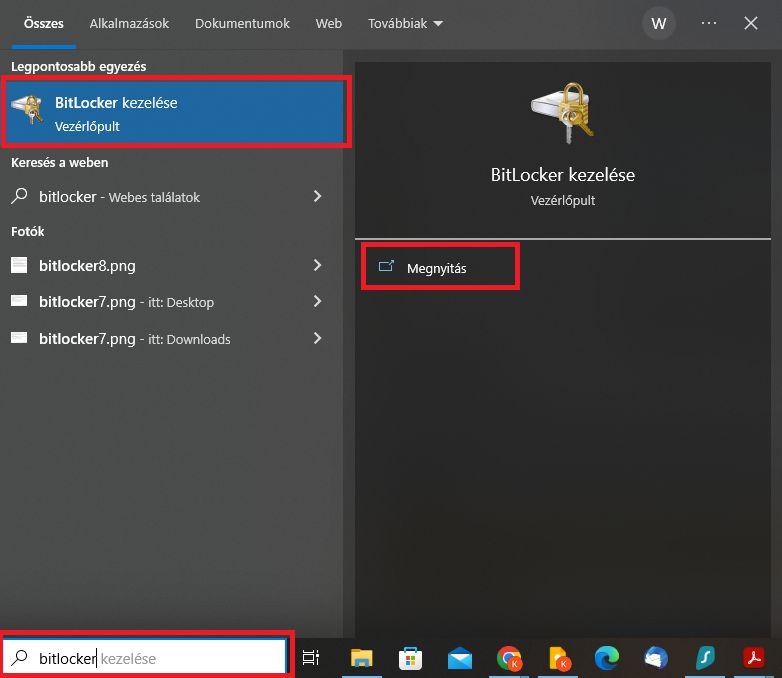Expand options for bitlocker7.png in Downloads
Viewport: 782px width, 678px height.
point(317,339)
